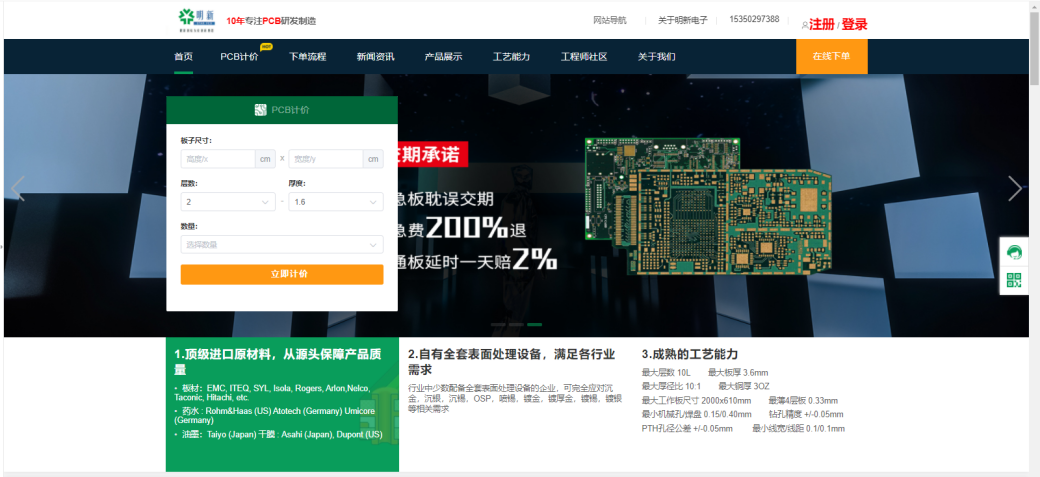Open the 网站导航 link at top
Image resolution: width=1040 pixels, height=477 pixels.
[x=609, y=20]
